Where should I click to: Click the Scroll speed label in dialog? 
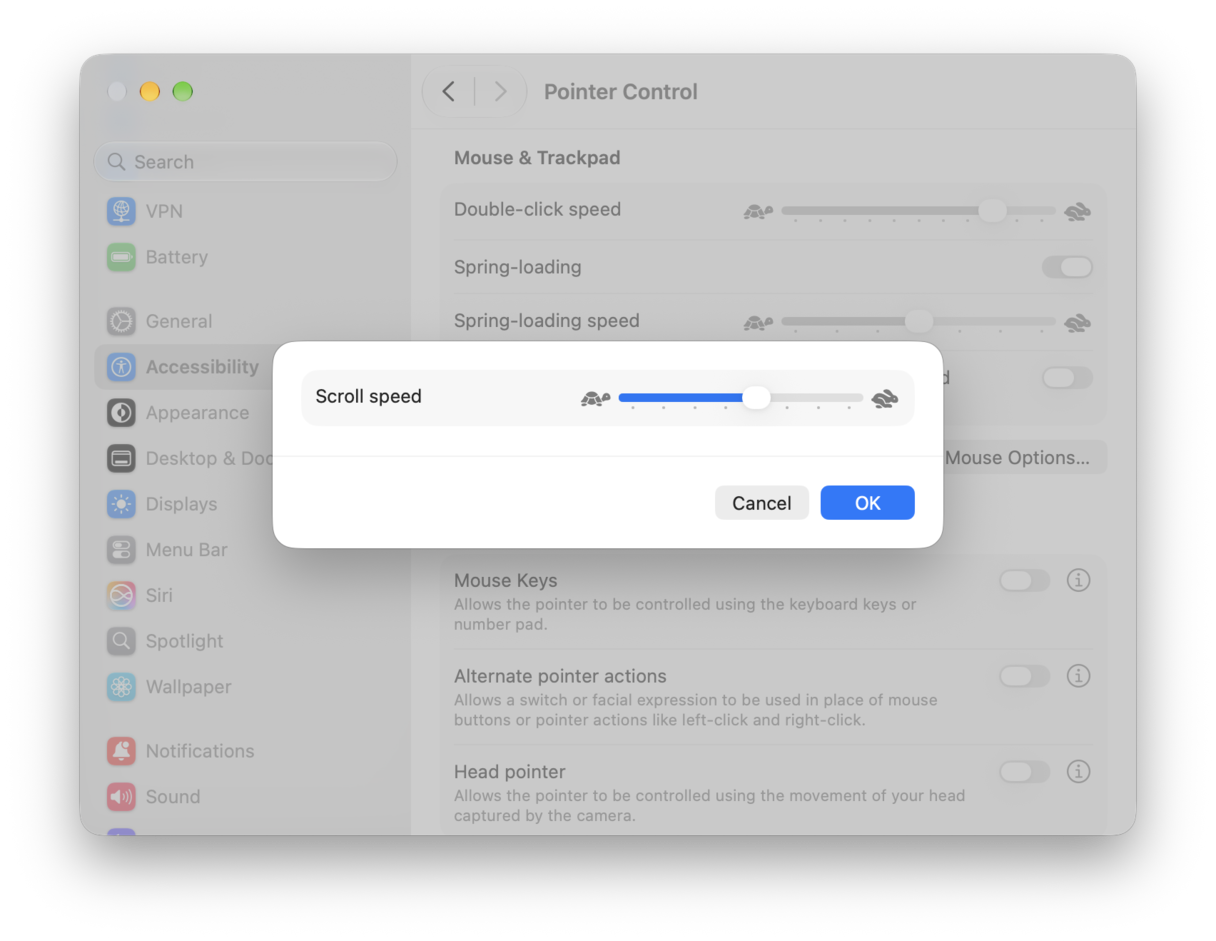coord(368,396)
